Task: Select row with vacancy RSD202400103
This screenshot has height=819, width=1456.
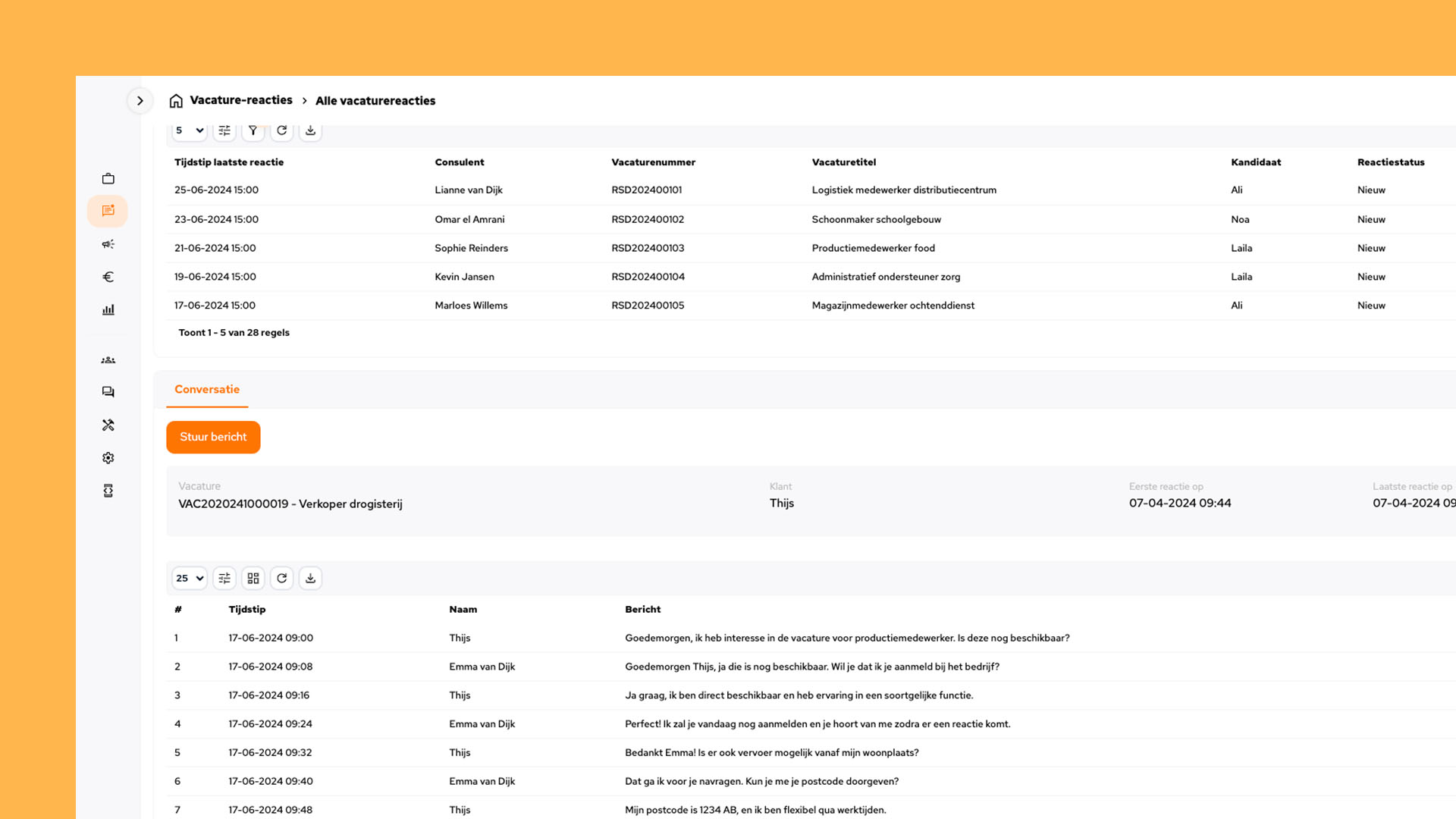Action: pos(648,248)
